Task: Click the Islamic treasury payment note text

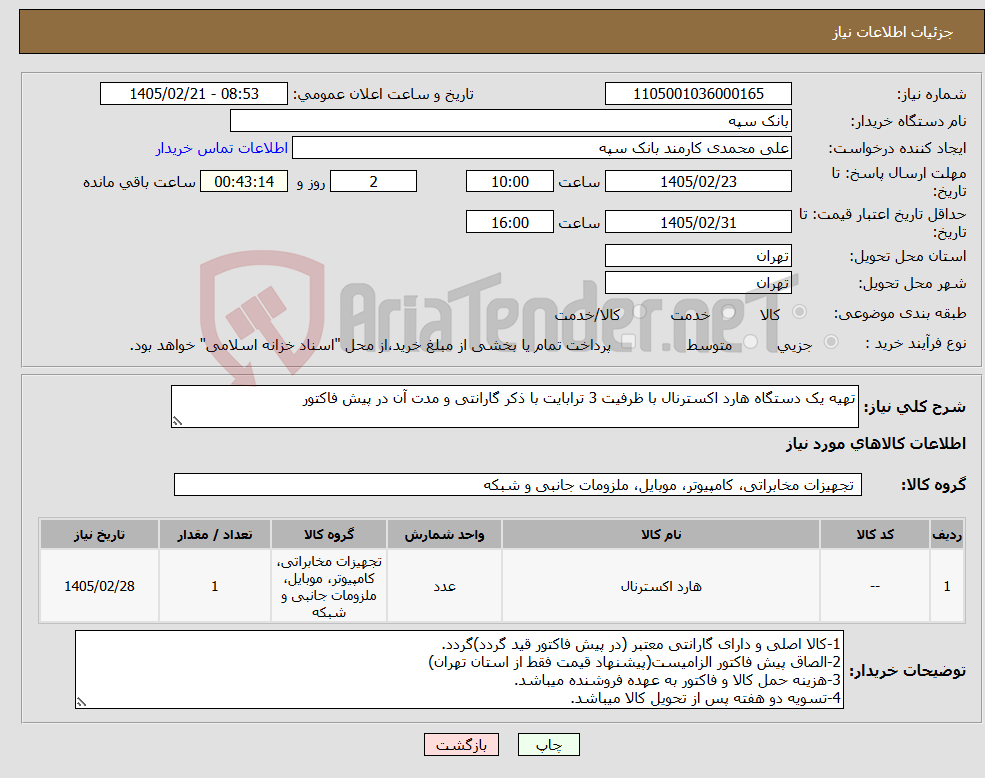Action: [x=370, y=345]
